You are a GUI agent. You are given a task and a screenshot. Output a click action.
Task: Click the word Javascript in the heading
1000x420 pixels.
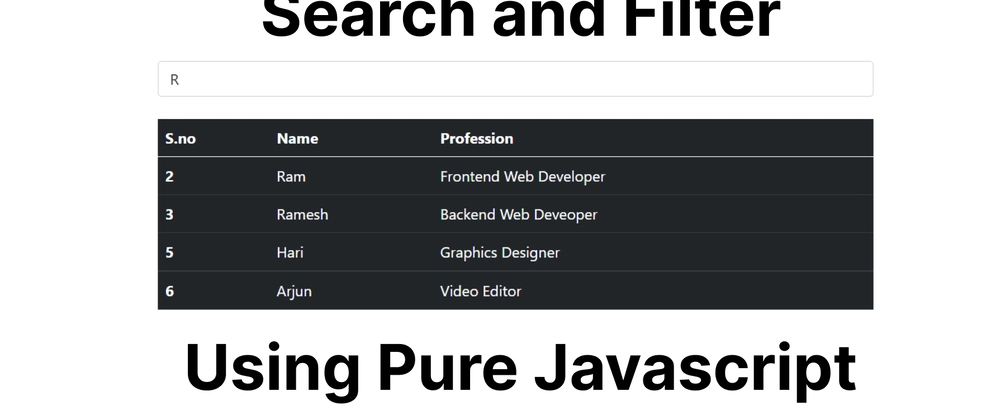click(695, 370)
